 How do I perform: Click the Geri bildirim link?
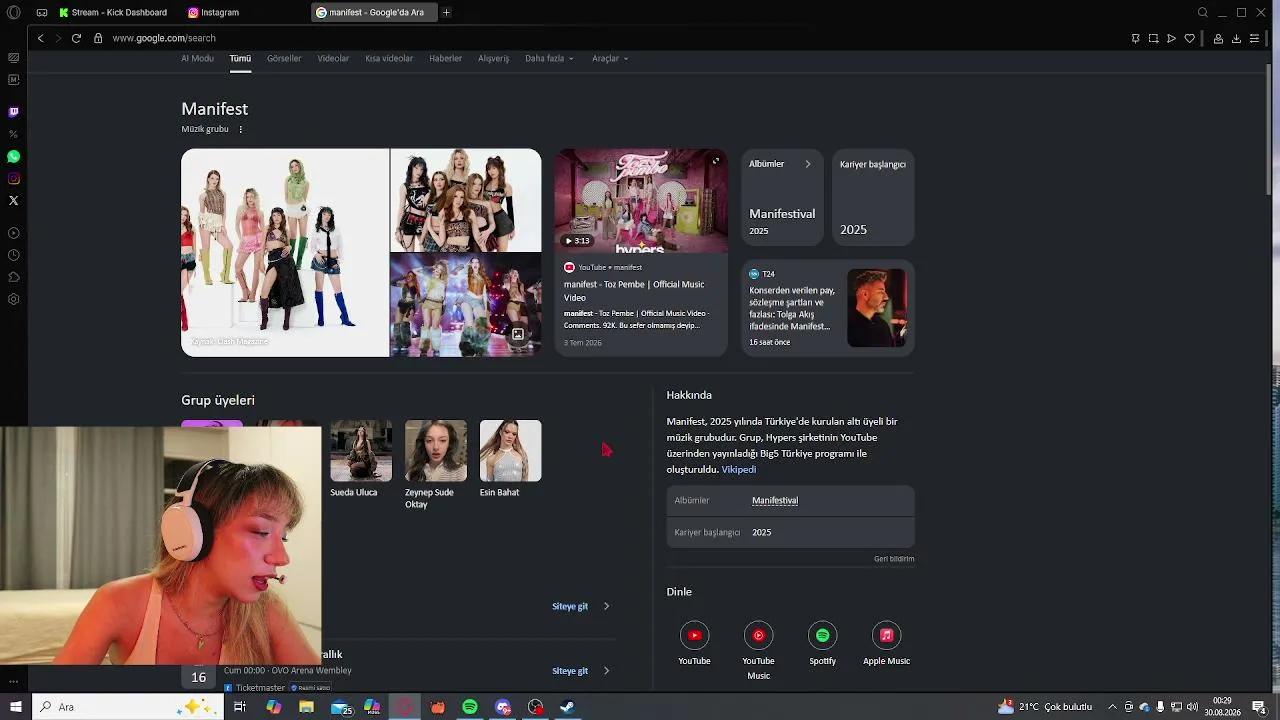tap(894, 559)
